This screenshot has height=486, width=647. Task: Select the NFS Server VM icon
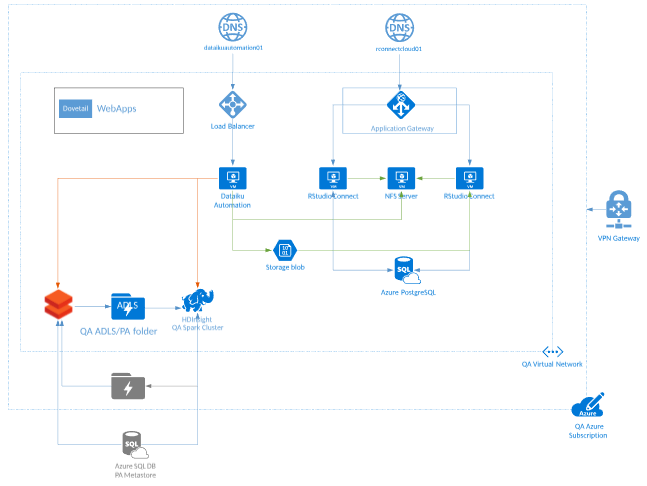(x=401, y=178)
